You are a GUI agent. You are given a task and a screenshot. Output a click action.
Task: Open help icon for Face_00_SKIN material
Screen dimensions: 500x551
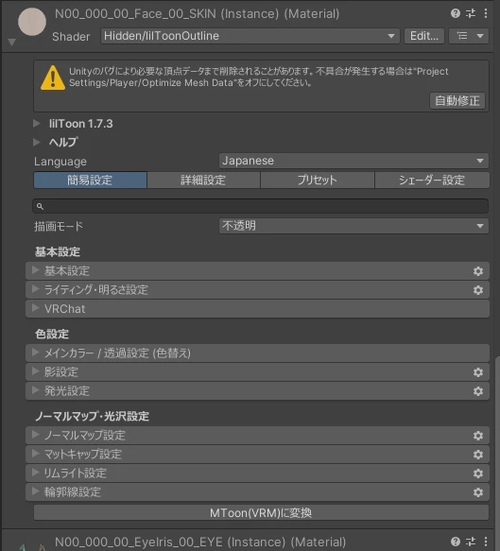coord(455,13)
